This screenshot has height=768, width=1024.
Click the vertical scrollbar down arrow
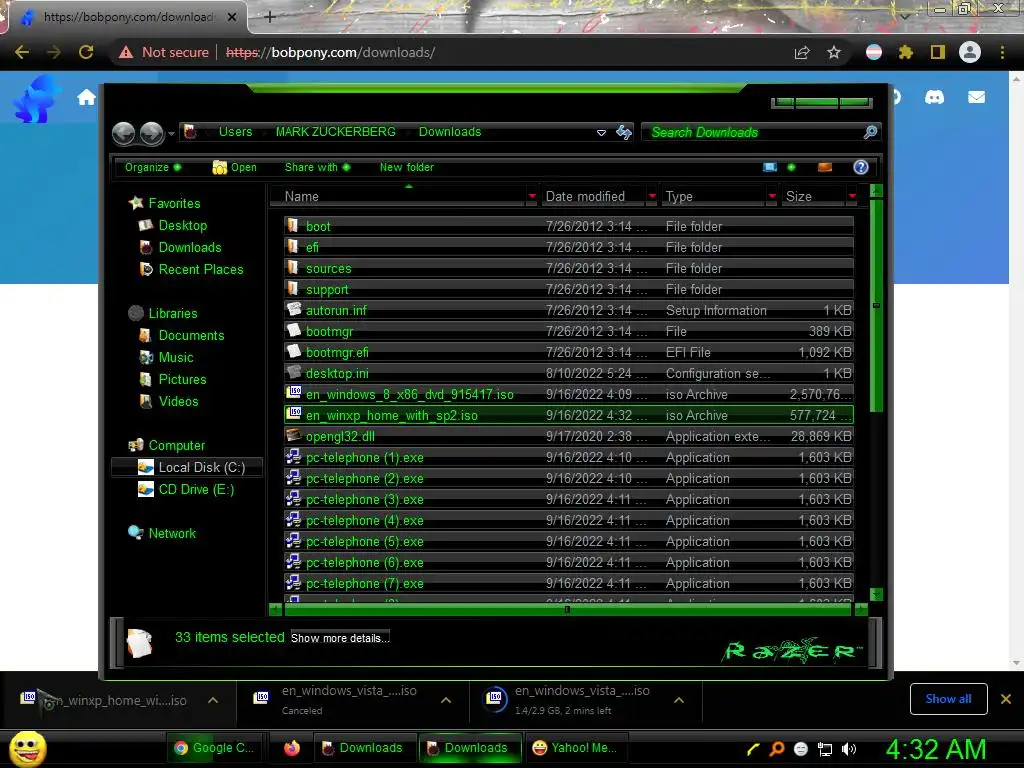pyautogui.click(x=876, y=594)
